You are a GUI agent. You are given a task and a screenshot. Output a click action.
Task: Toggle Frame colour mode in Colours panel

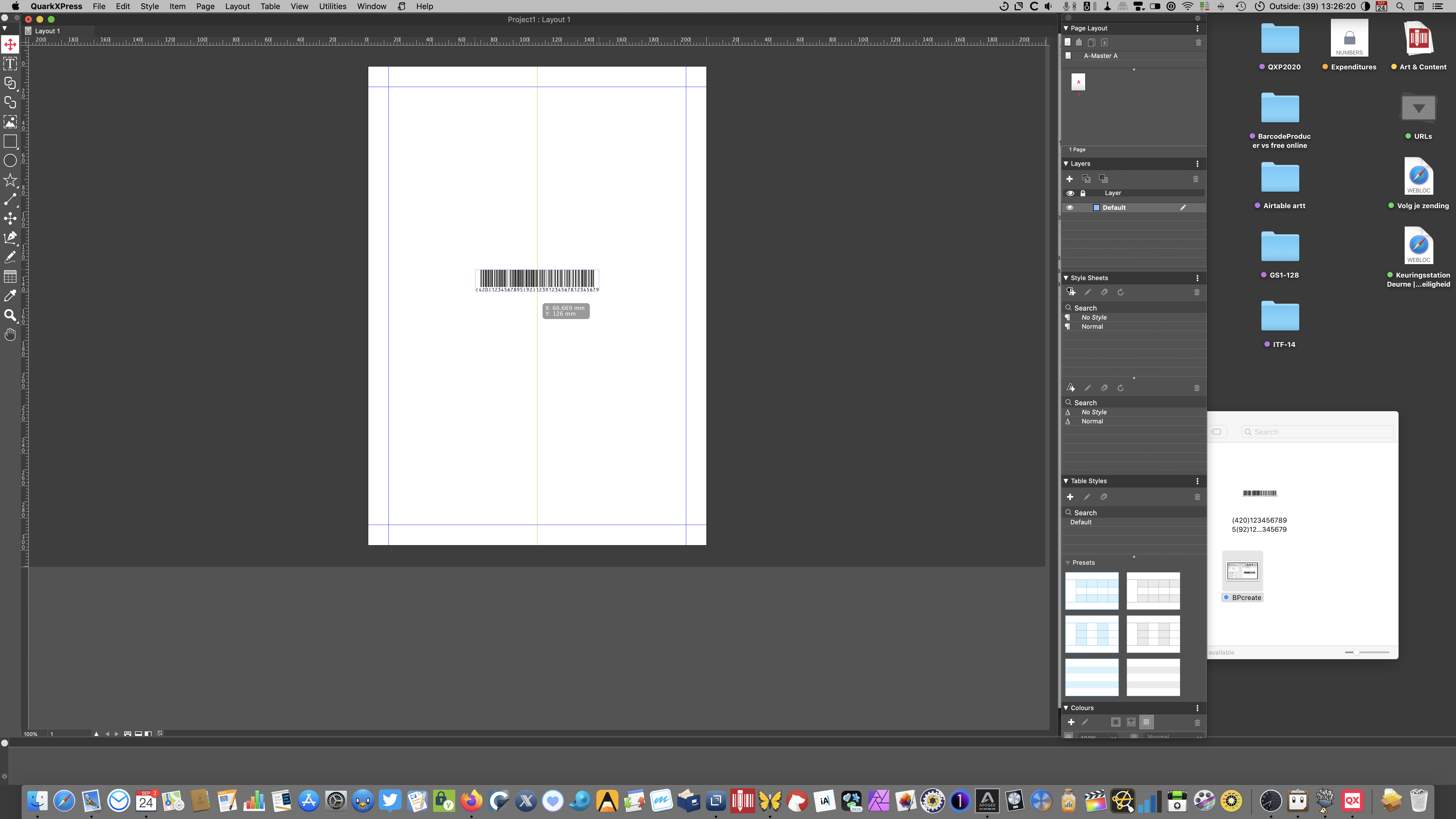point(1115,722)
